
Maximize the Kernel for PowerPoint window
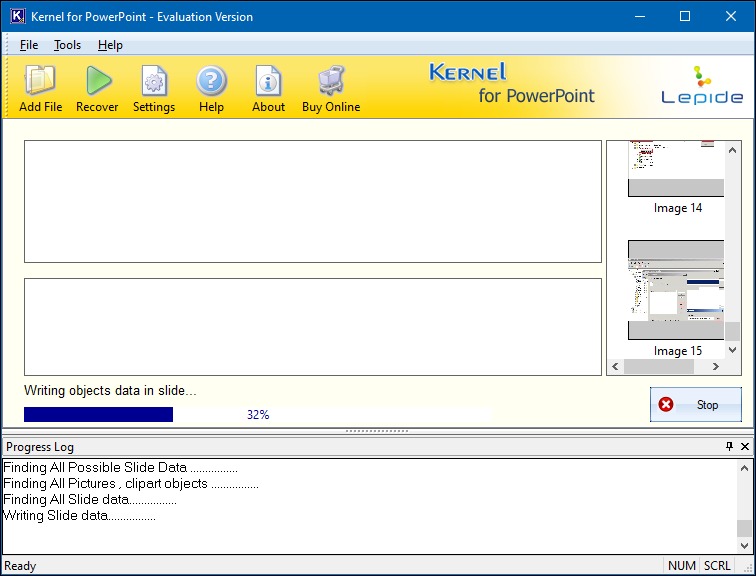pos(685,16)
